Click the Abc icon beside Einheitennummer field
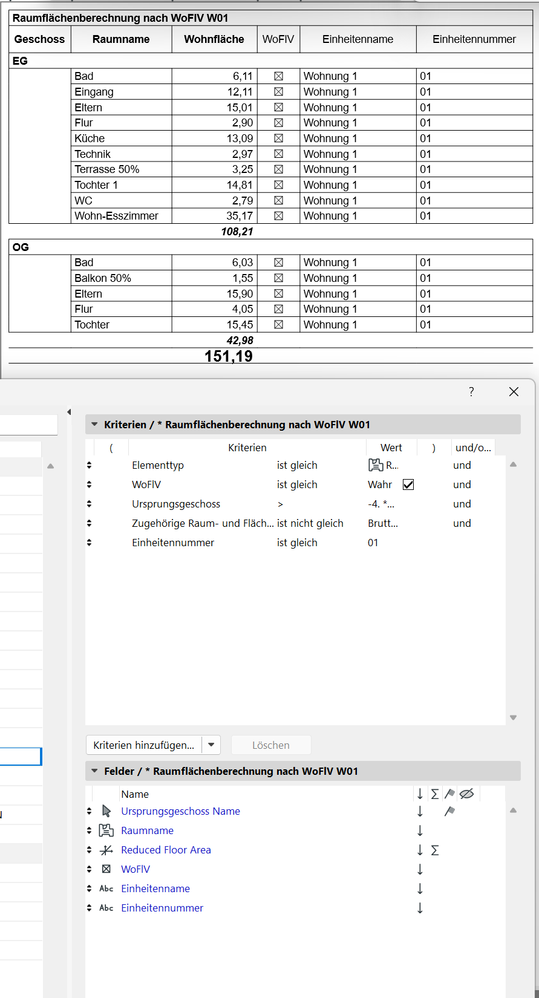Screen dimensions: 539x998 (x=106, y=908)
